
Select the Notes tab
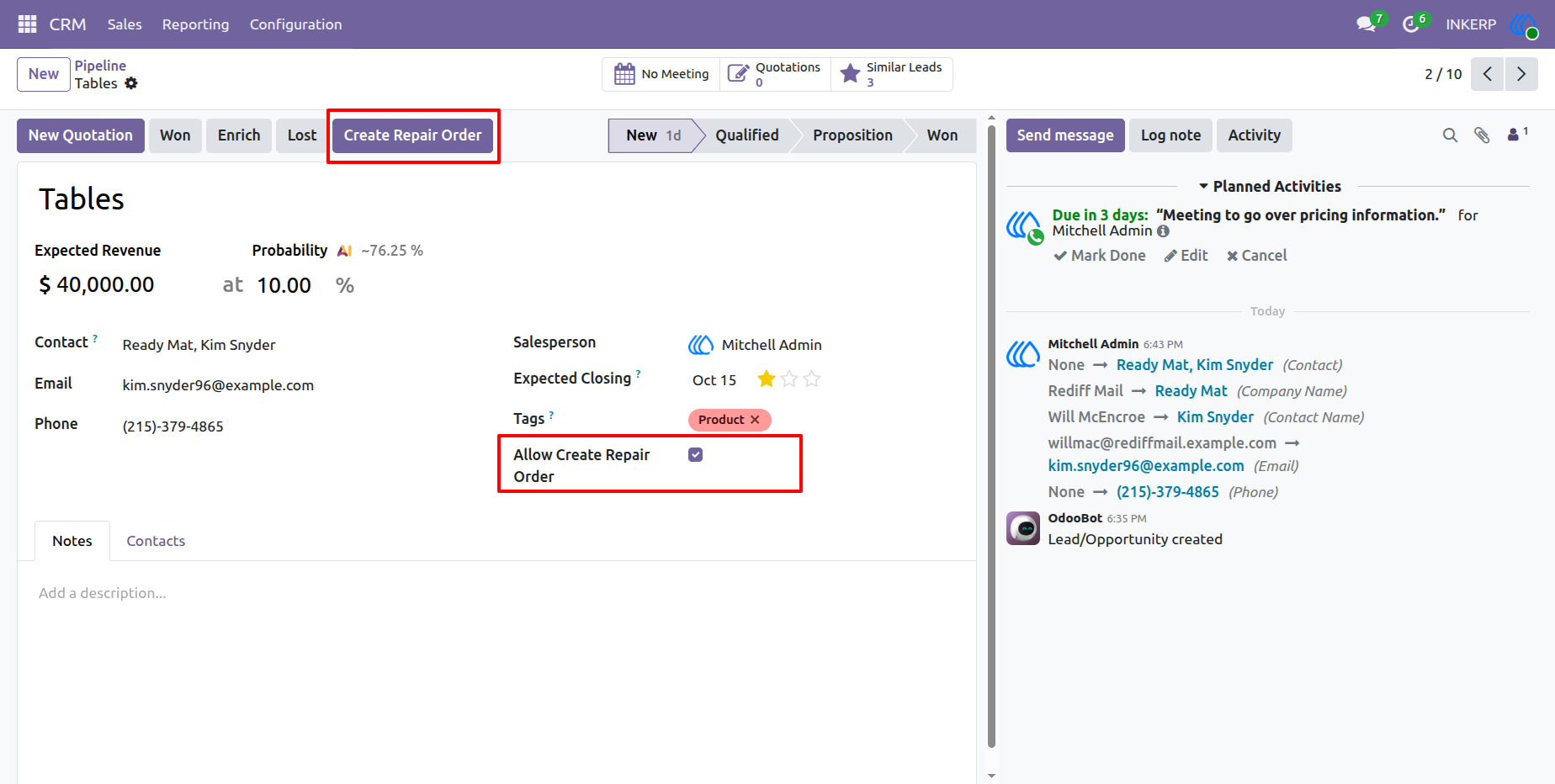[72, 541]
